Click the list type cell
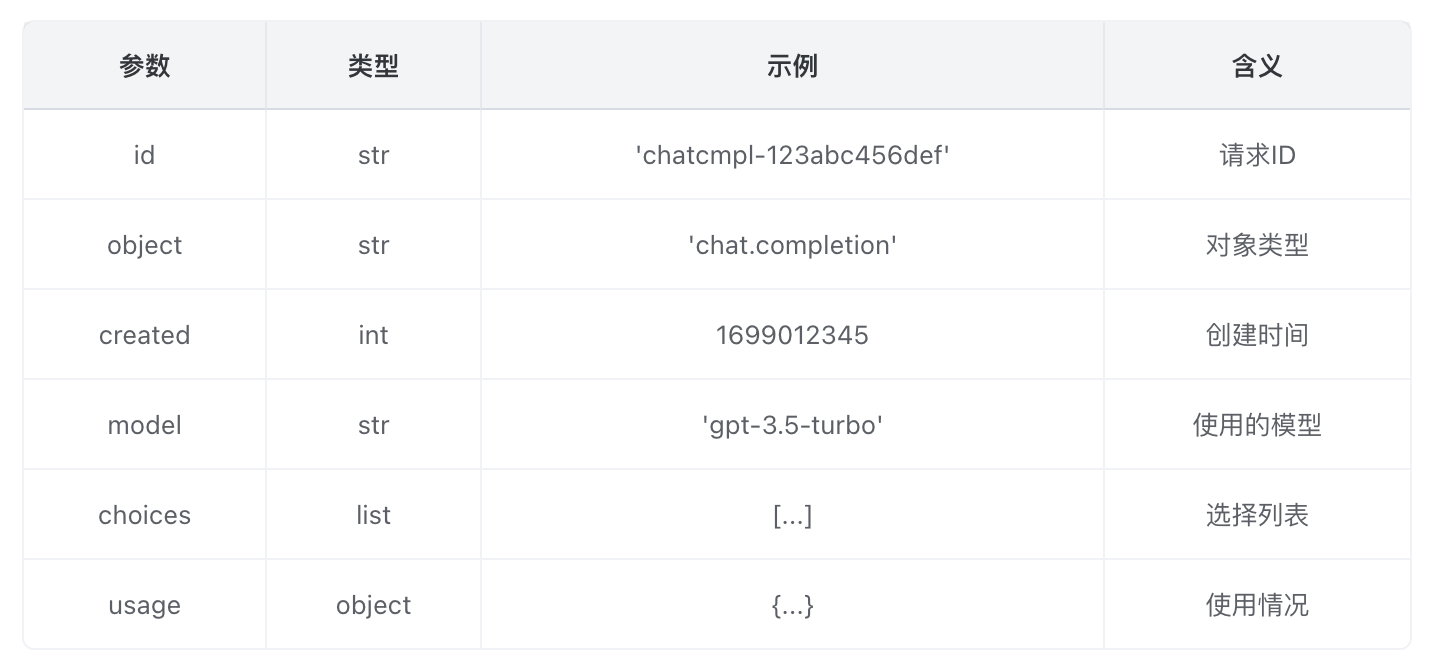Viewport: 1432px width, 666px height. tap(373, 515)
